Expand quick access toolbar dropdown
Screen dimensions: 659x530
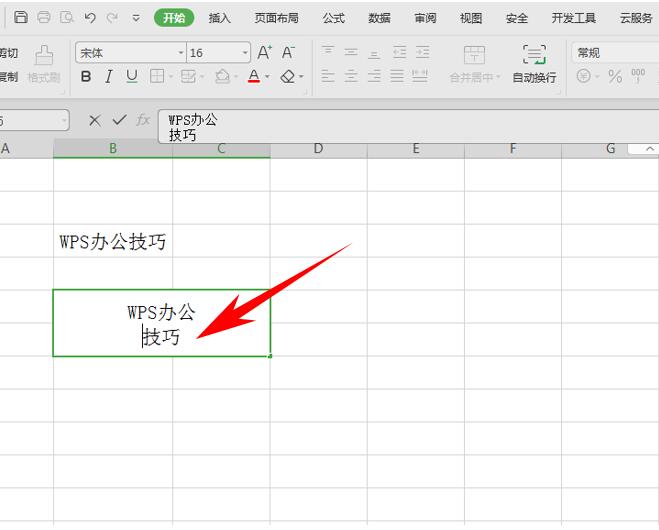pos(136,18)
